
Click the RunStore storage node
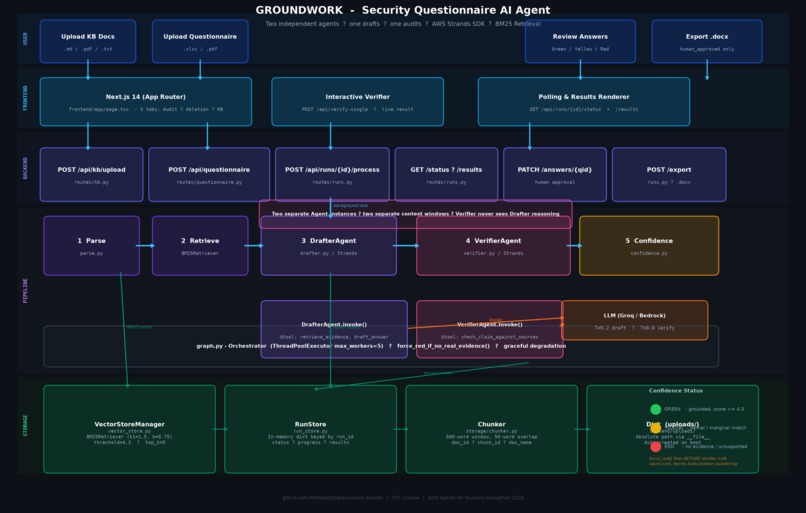310,429
